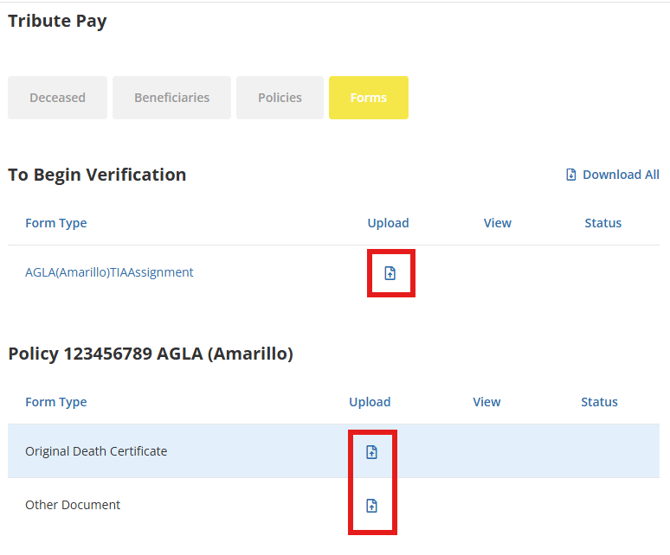Select the highlighted Forms tab
670x555 pixels.
[368, 98]
